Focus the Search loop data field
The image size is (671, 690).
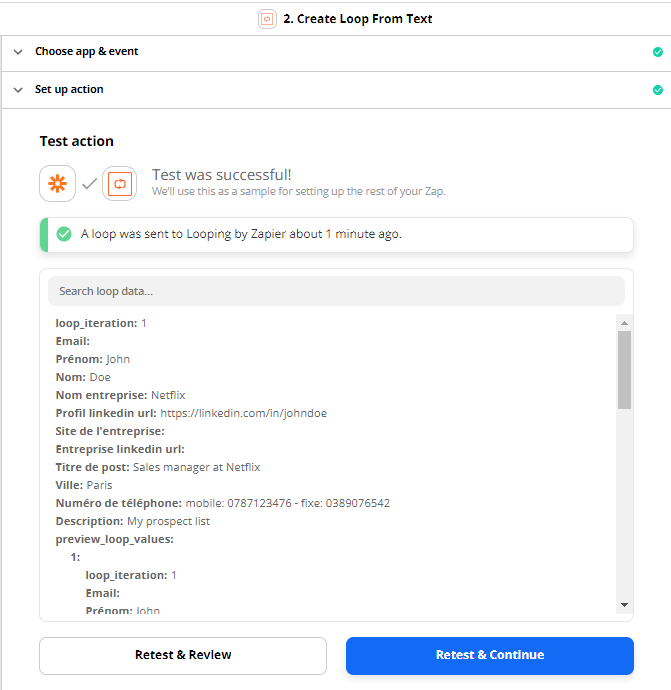coord(336,291)
